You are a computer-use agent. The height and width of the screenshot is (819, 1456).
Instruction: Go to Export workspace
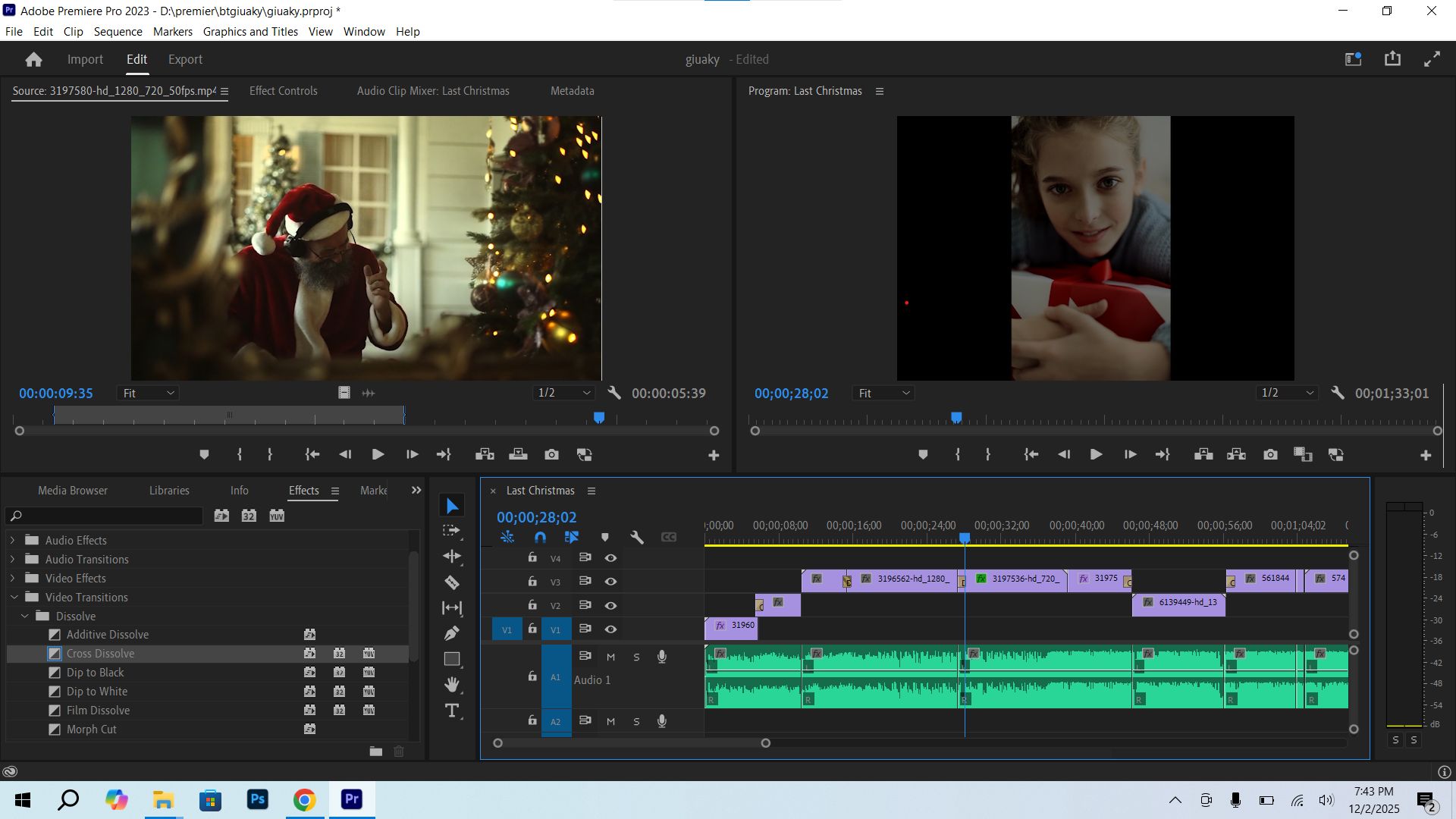185,59
